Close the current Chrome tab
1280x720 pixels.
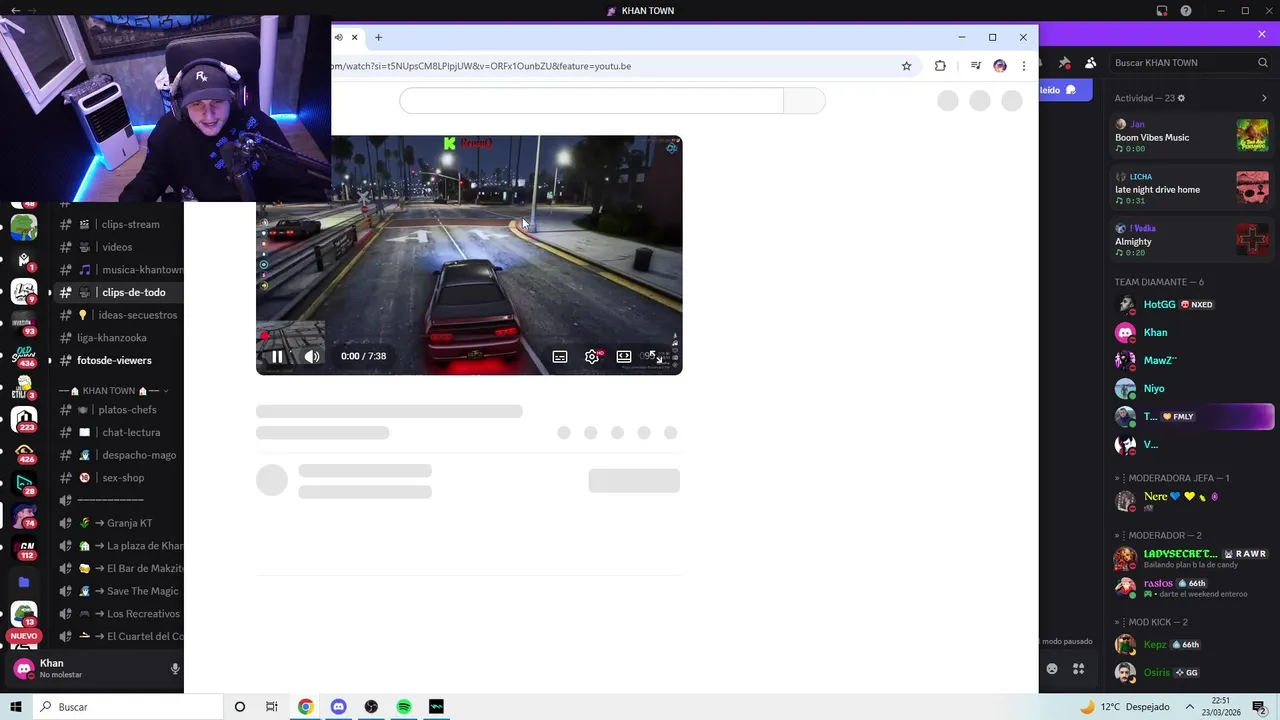[x=354, y=37]
